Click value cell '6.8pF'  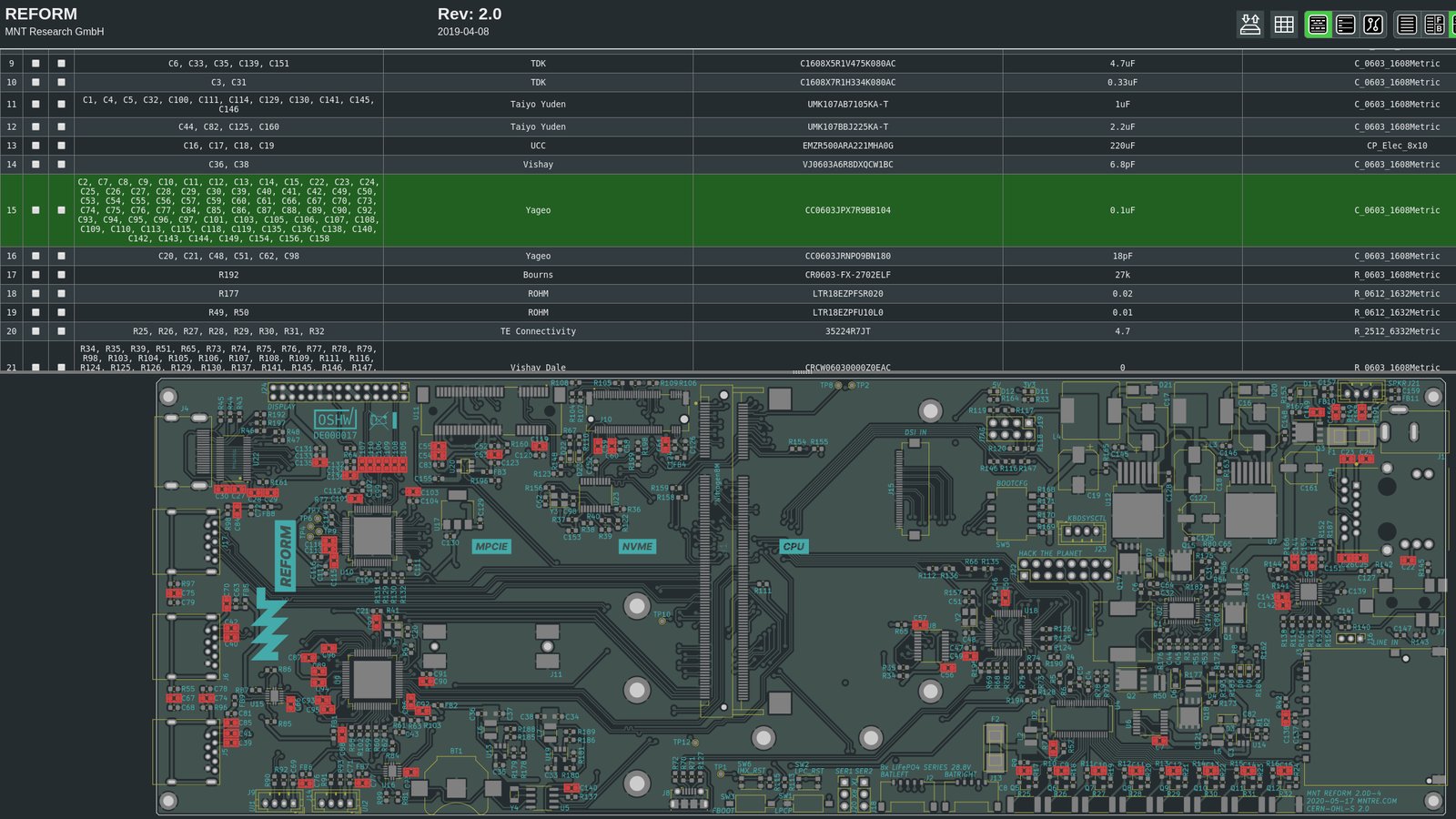point(1122,165)
